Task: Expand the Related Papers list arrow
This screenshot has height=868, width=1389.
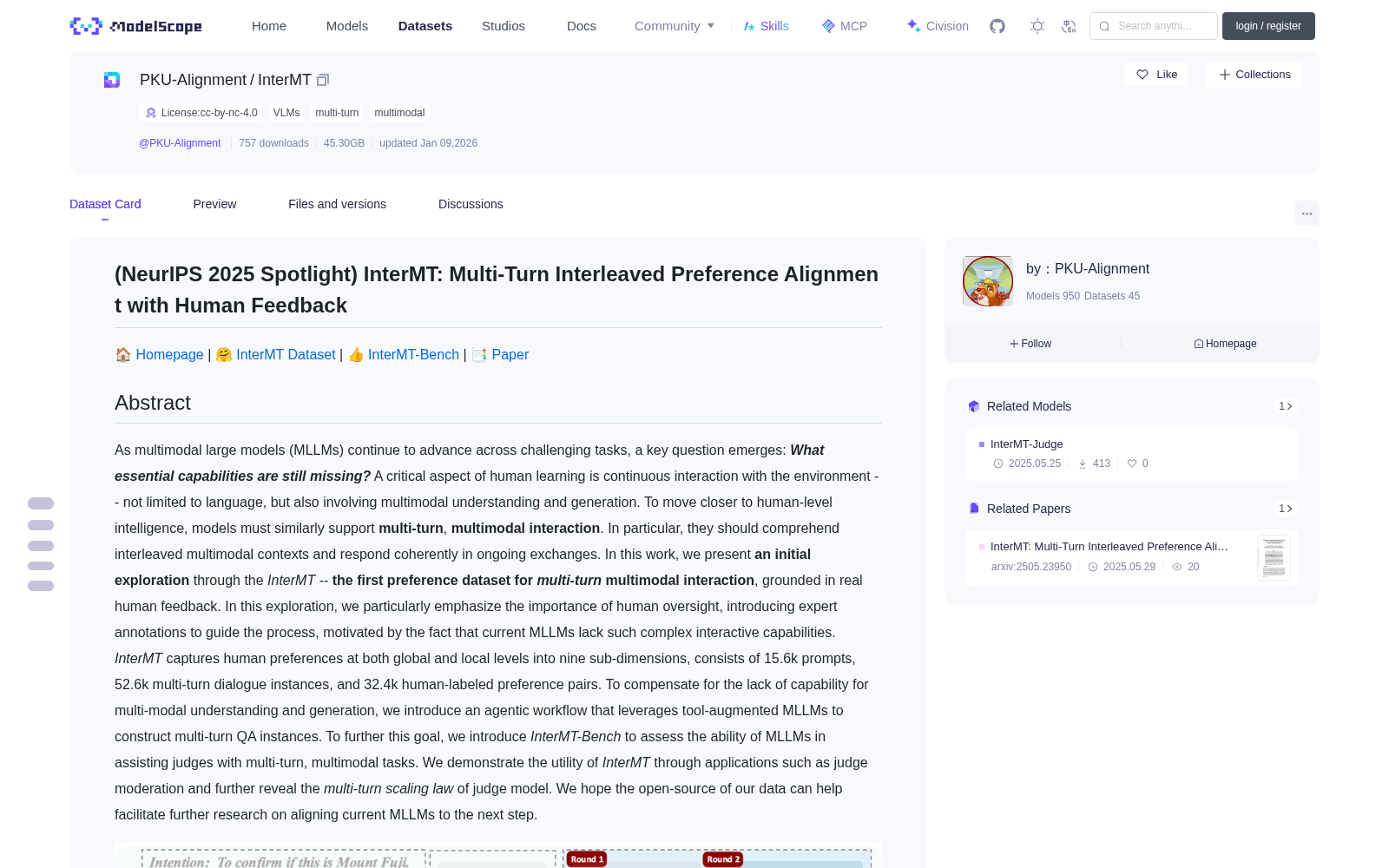Action: coord(1286,509)
